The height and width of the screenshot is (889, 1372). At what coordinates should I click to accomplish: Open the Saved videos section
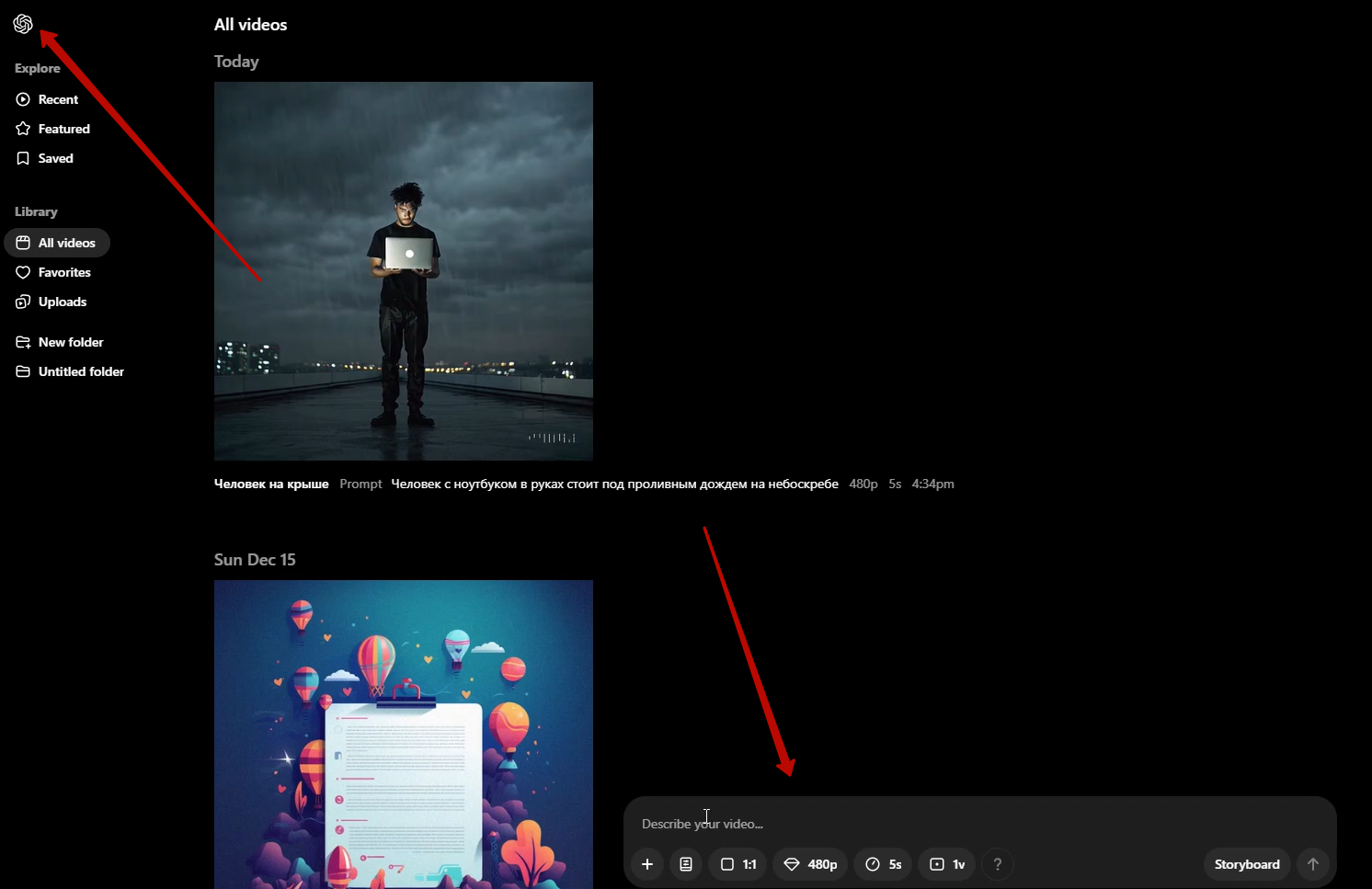point(44,158)
